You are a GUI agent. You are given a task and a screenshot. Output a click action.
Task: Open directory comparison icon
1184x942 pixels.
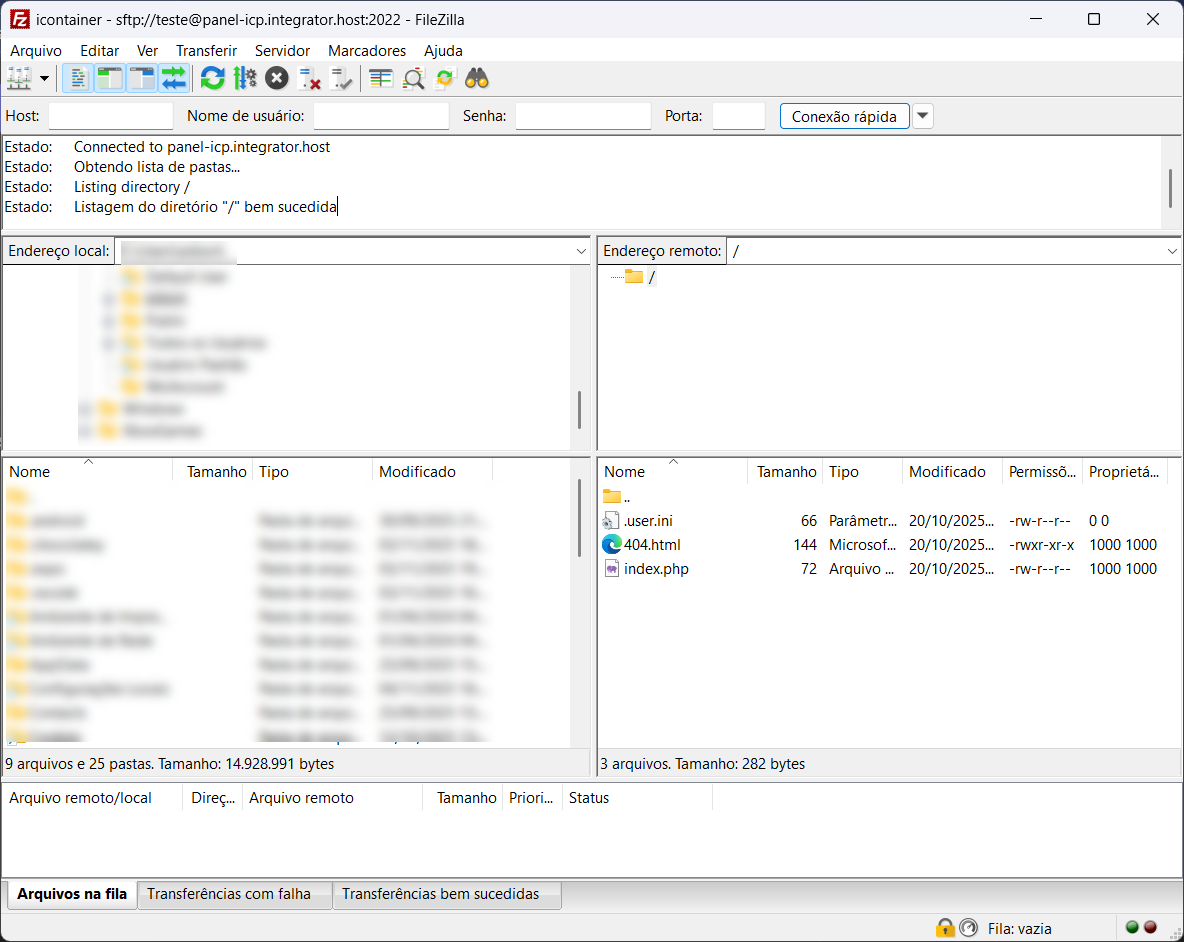coord(413,78)
